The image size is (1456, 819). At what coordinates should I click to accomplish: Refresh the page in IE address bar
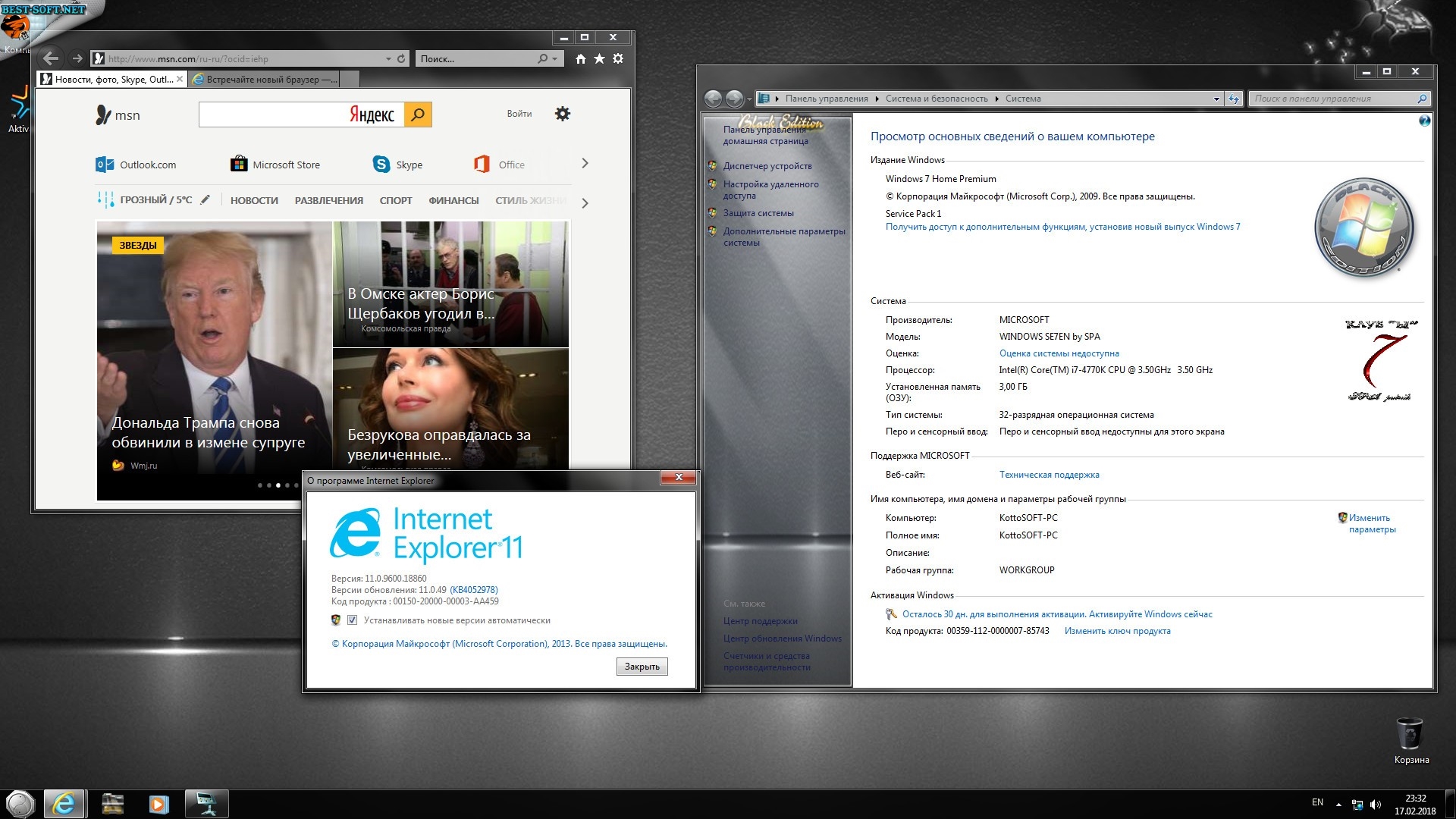401,58
